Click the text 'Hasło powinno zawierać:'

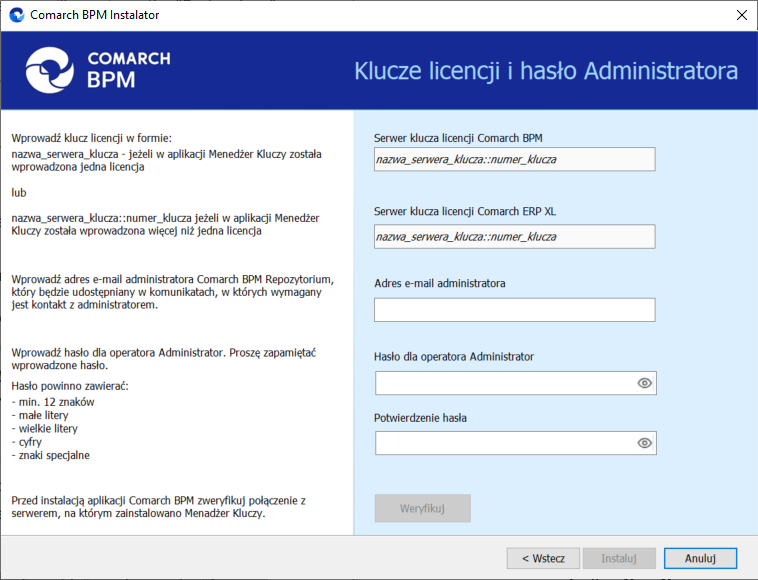[70, 386]
